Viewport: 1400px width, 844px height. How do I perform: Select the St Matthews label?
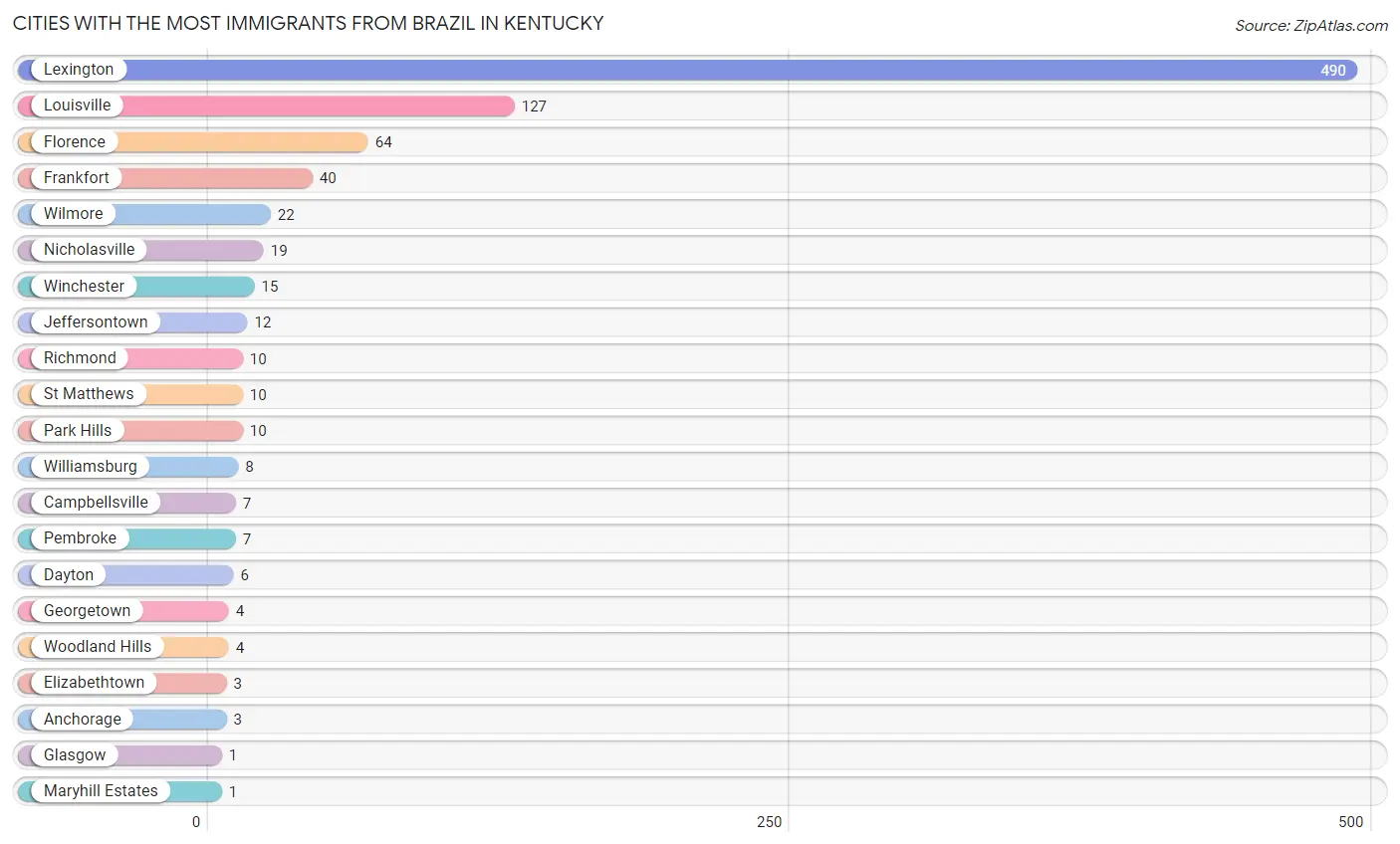pos(89,394)
